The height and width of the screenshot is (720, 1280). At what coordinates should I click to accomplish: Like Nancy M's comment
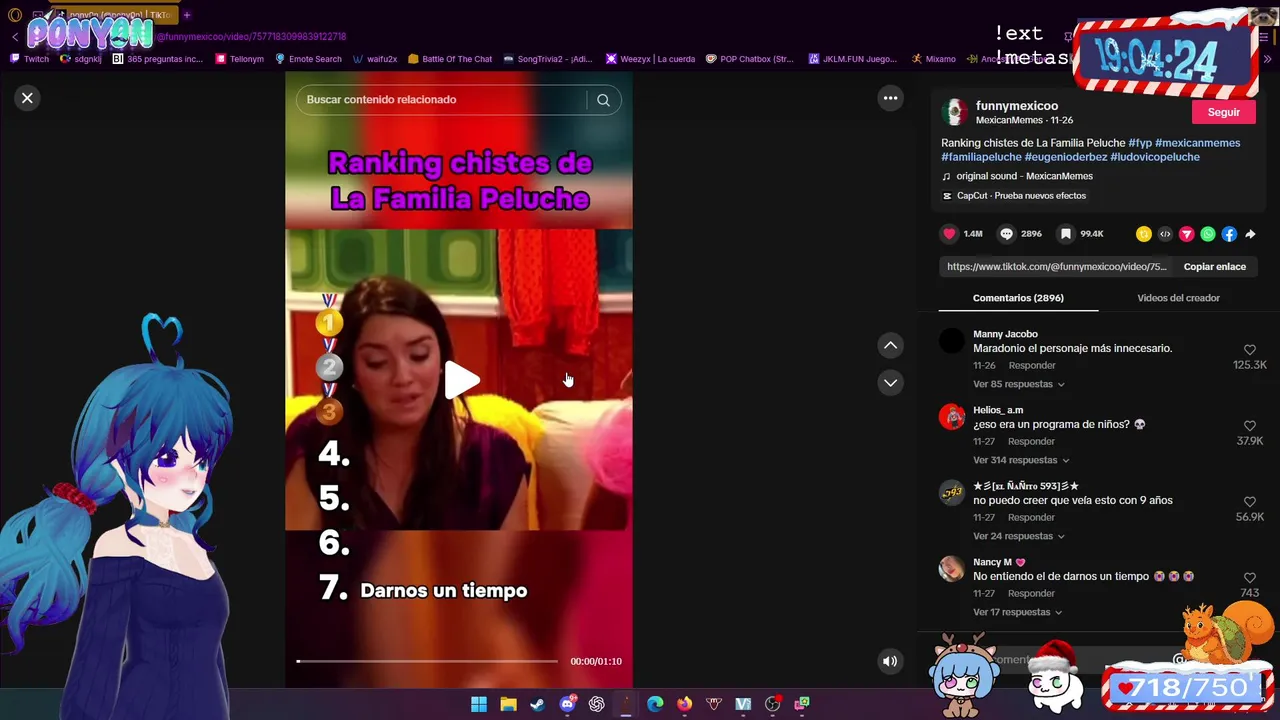1249,578
